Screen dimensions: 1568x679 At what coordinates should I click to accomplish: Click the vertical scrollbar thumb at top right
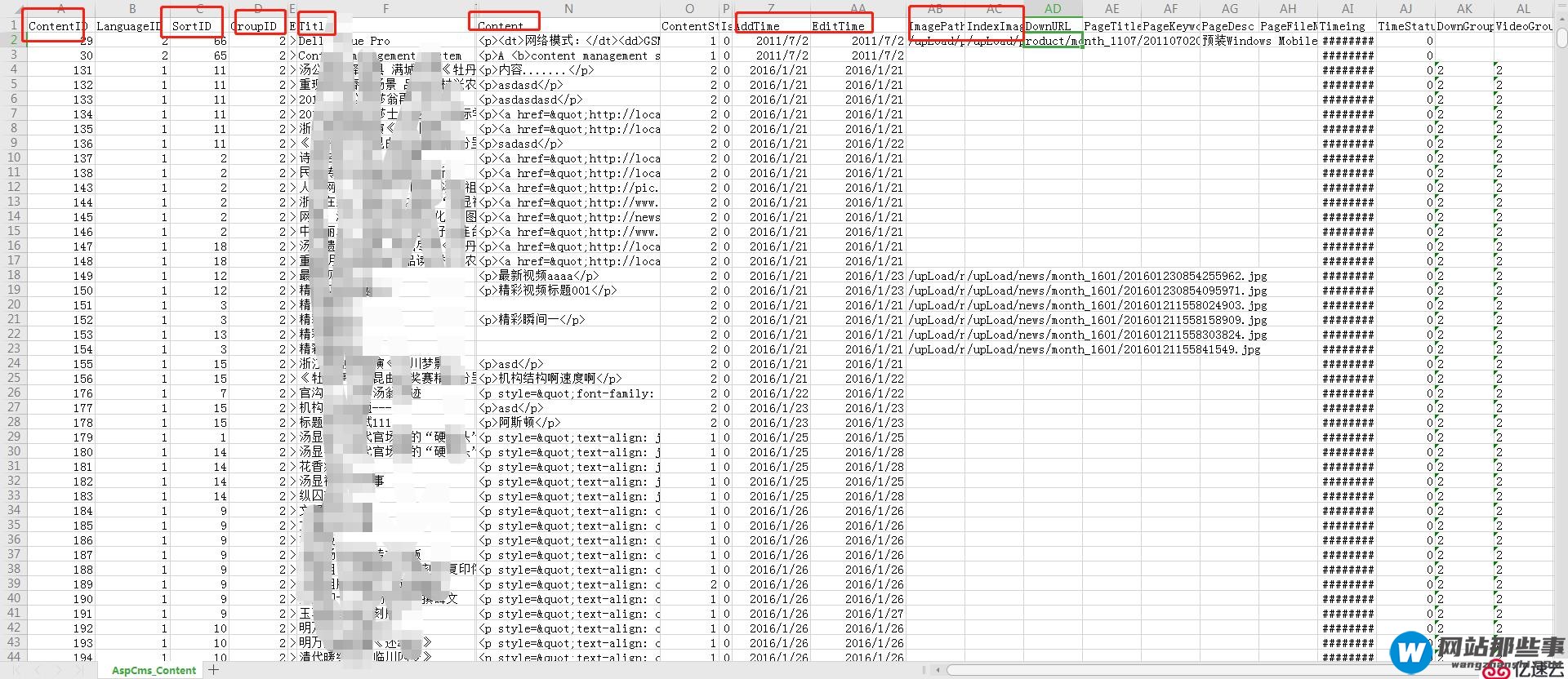point(1561,38)
